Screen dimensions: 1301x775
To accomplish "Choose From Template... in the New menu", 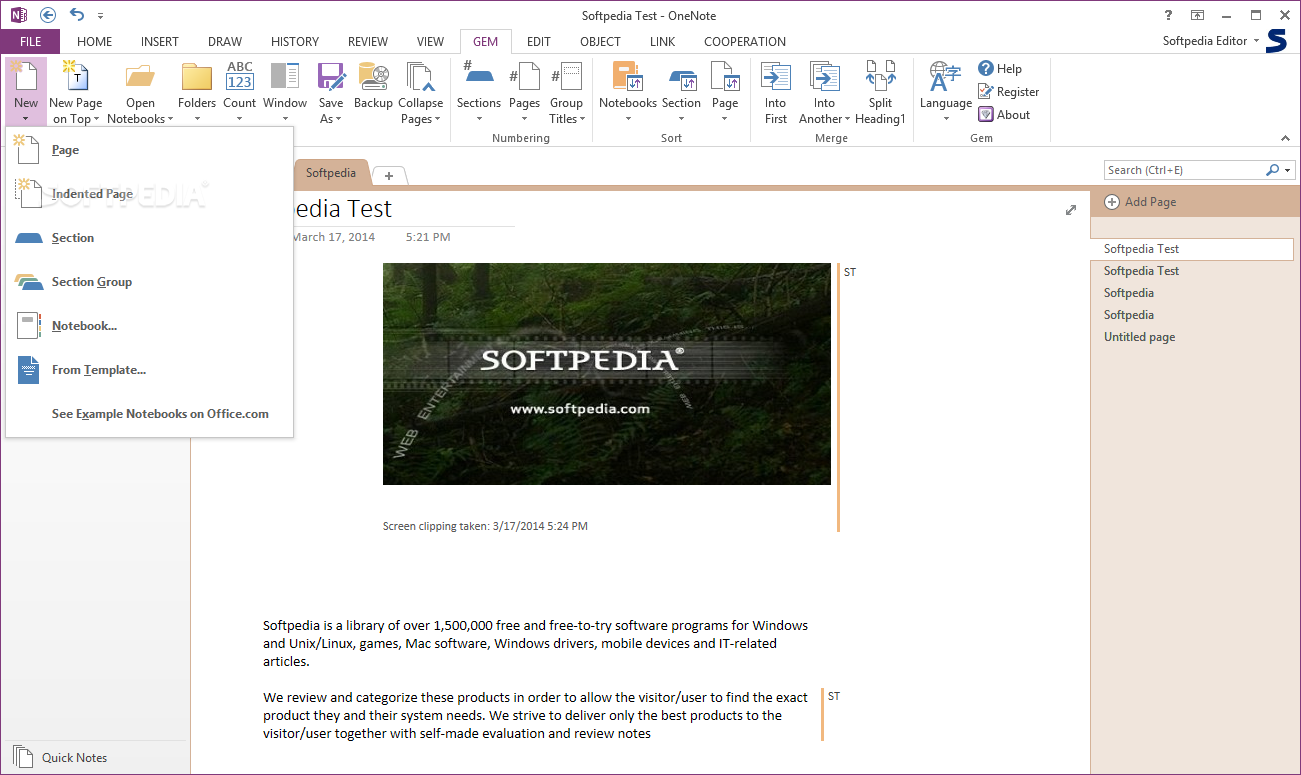I will tap(149, 370).
